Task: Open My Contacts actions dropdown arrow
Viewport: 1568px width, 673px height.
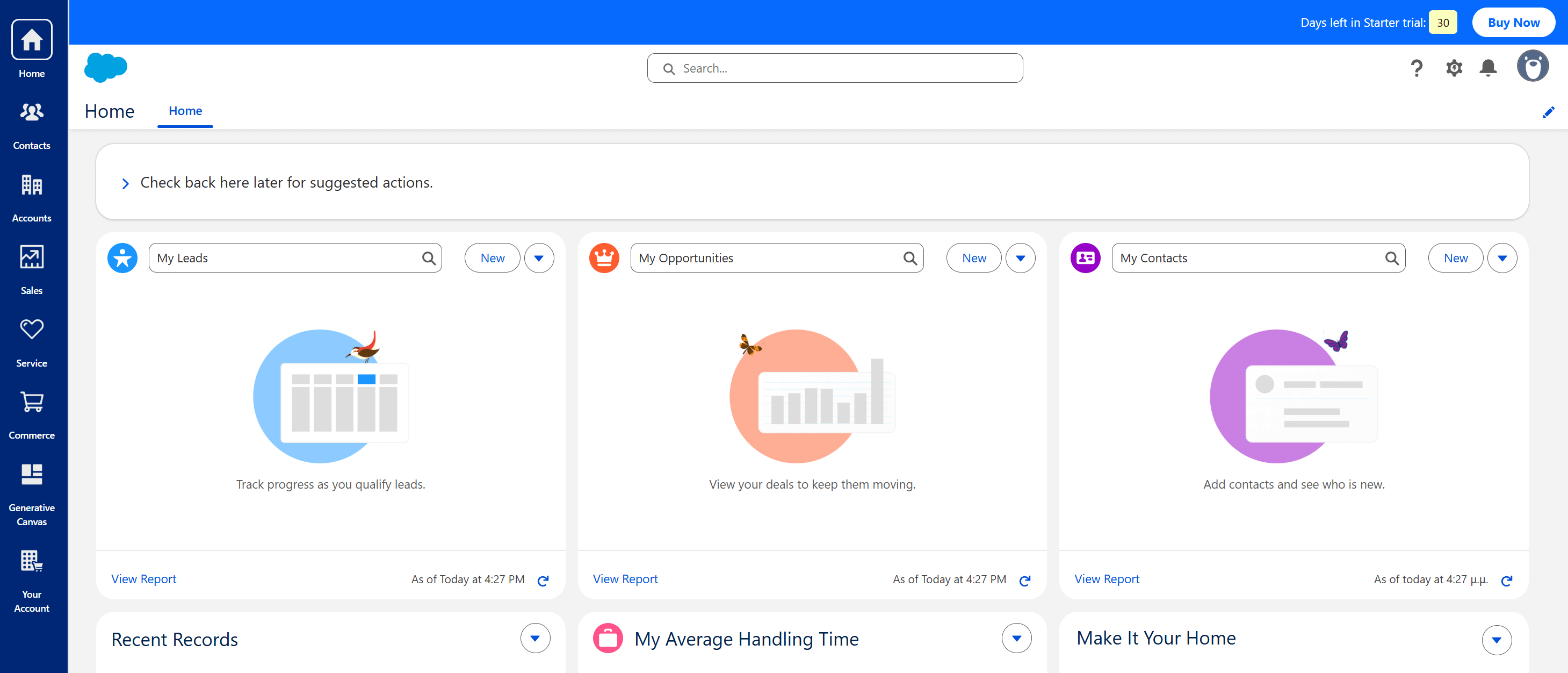Action: tap(1502, 258)
